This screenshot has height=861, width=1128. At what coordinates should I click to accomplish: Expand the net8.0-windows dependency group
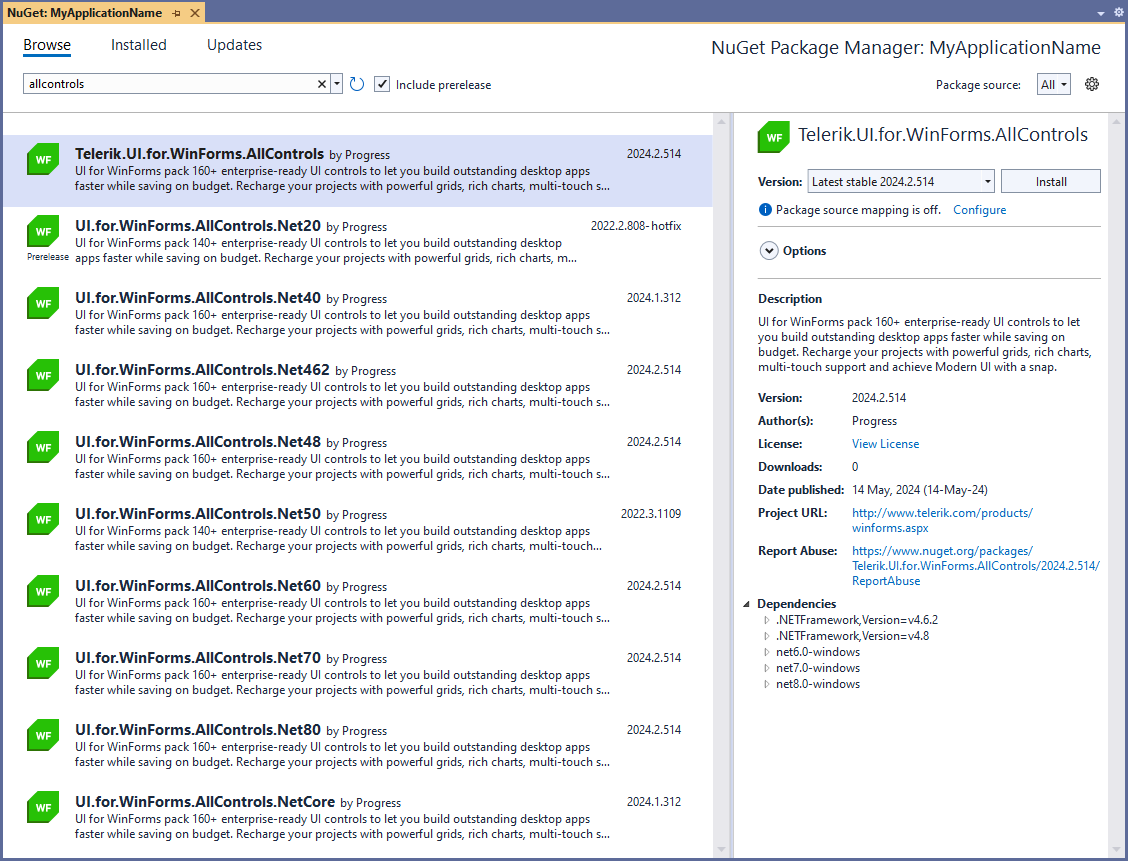767,684
